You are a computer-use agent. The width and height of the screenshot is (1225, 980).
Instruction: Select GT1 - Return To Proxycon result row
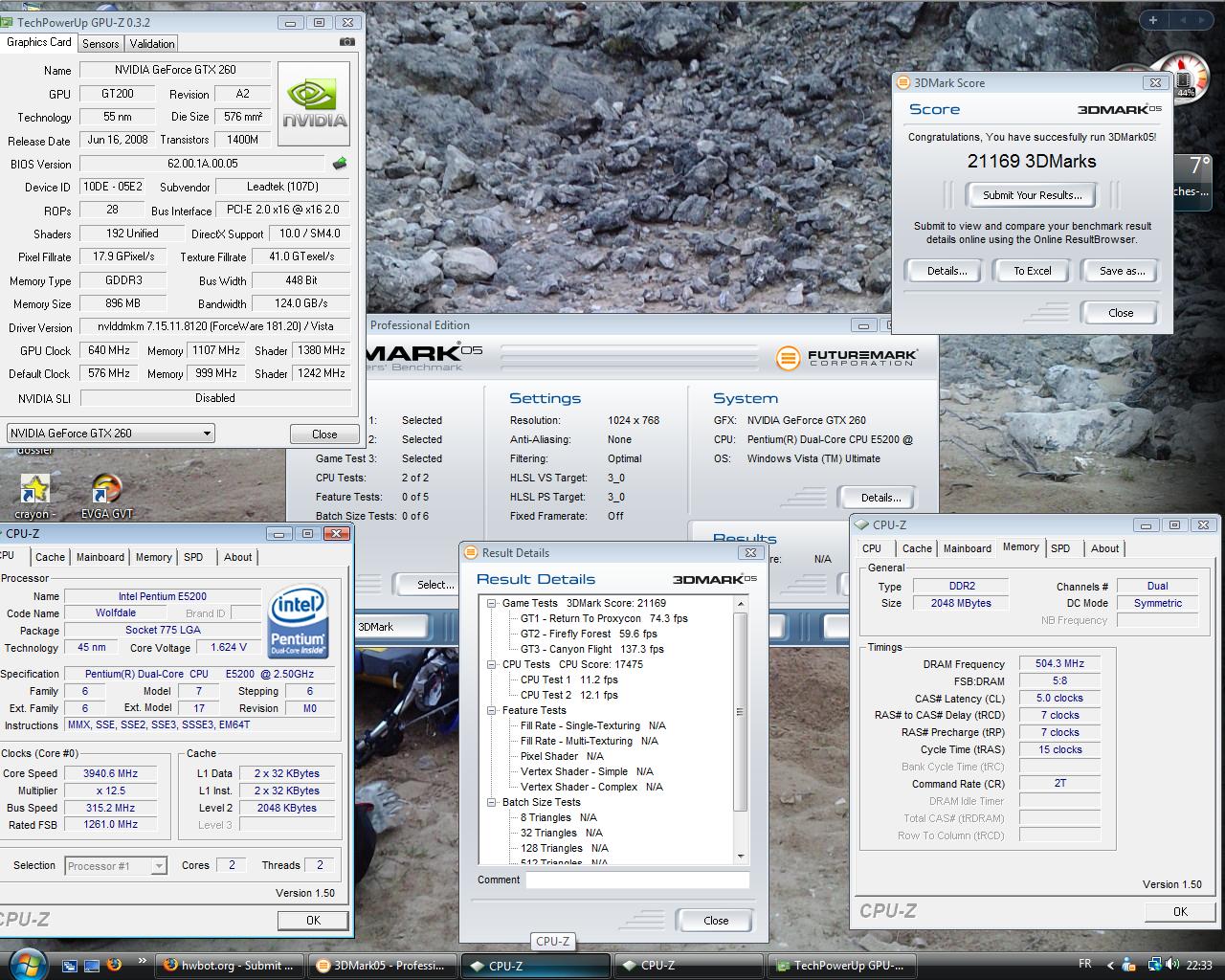point(604,618)
